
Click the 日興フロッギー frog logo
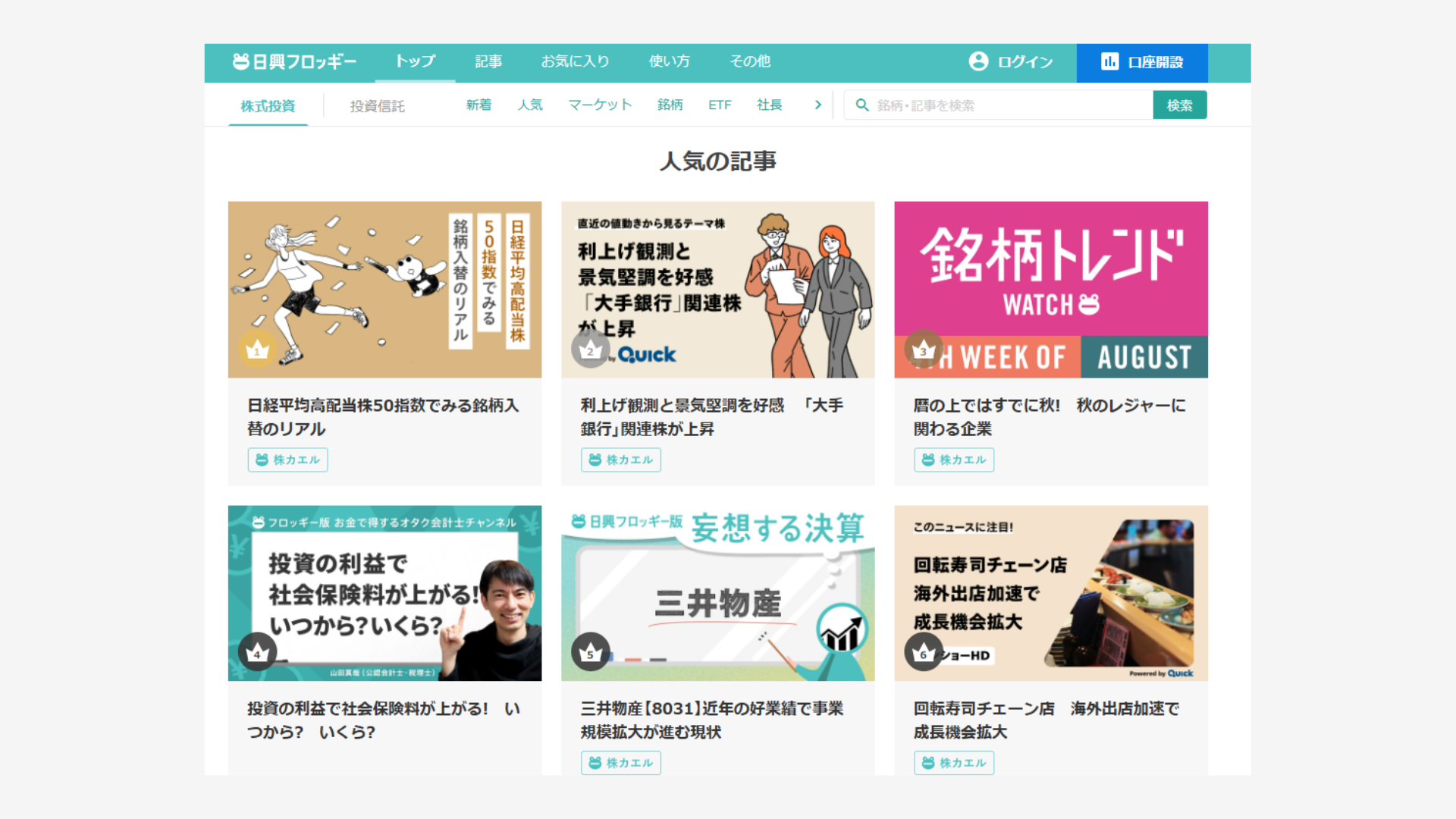click(x=240, y=61)
